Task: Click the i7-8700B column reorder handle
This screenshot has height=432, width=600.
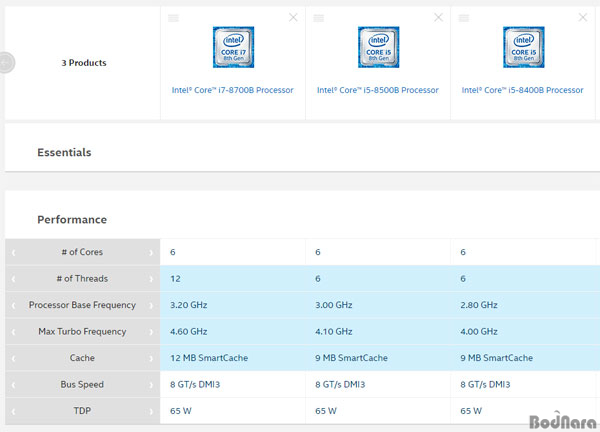Action: tap(173, 18)
